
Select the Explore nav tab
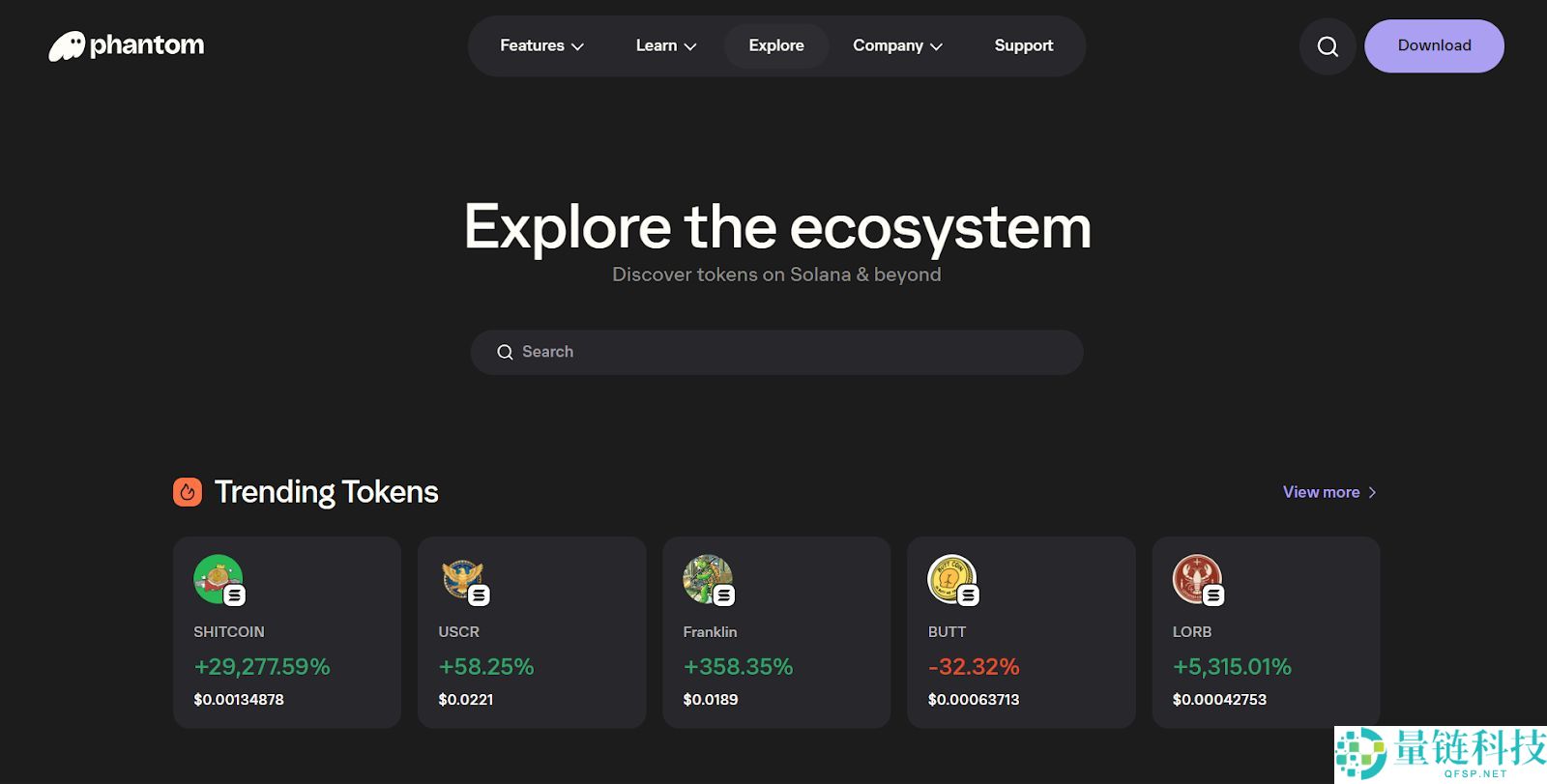click(x=775, y=45)
